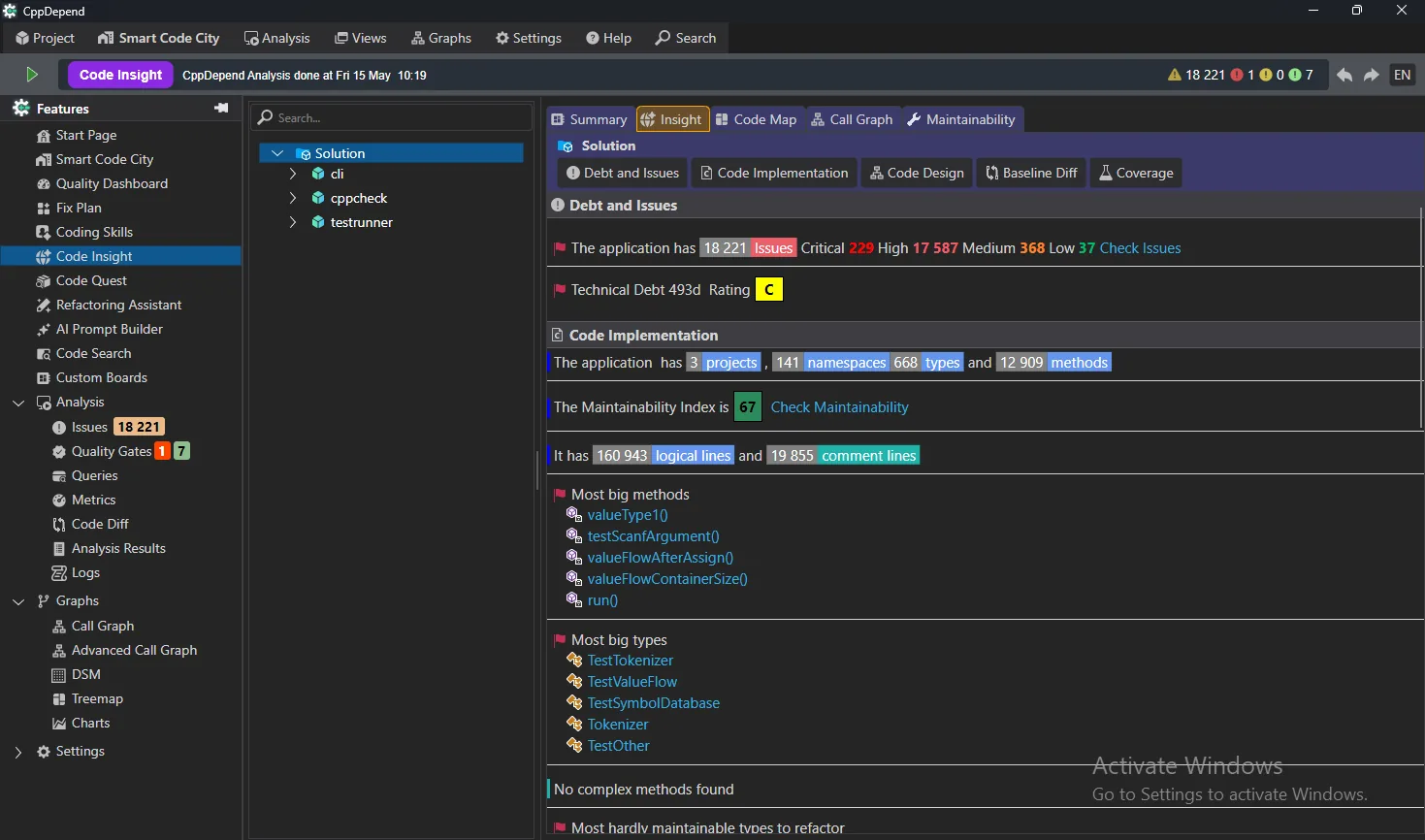The height and width of the screenshot is (840, 1425).
Task: Click the Fix Plan icon
Action: pyautogui.click(x=43, y=209)
